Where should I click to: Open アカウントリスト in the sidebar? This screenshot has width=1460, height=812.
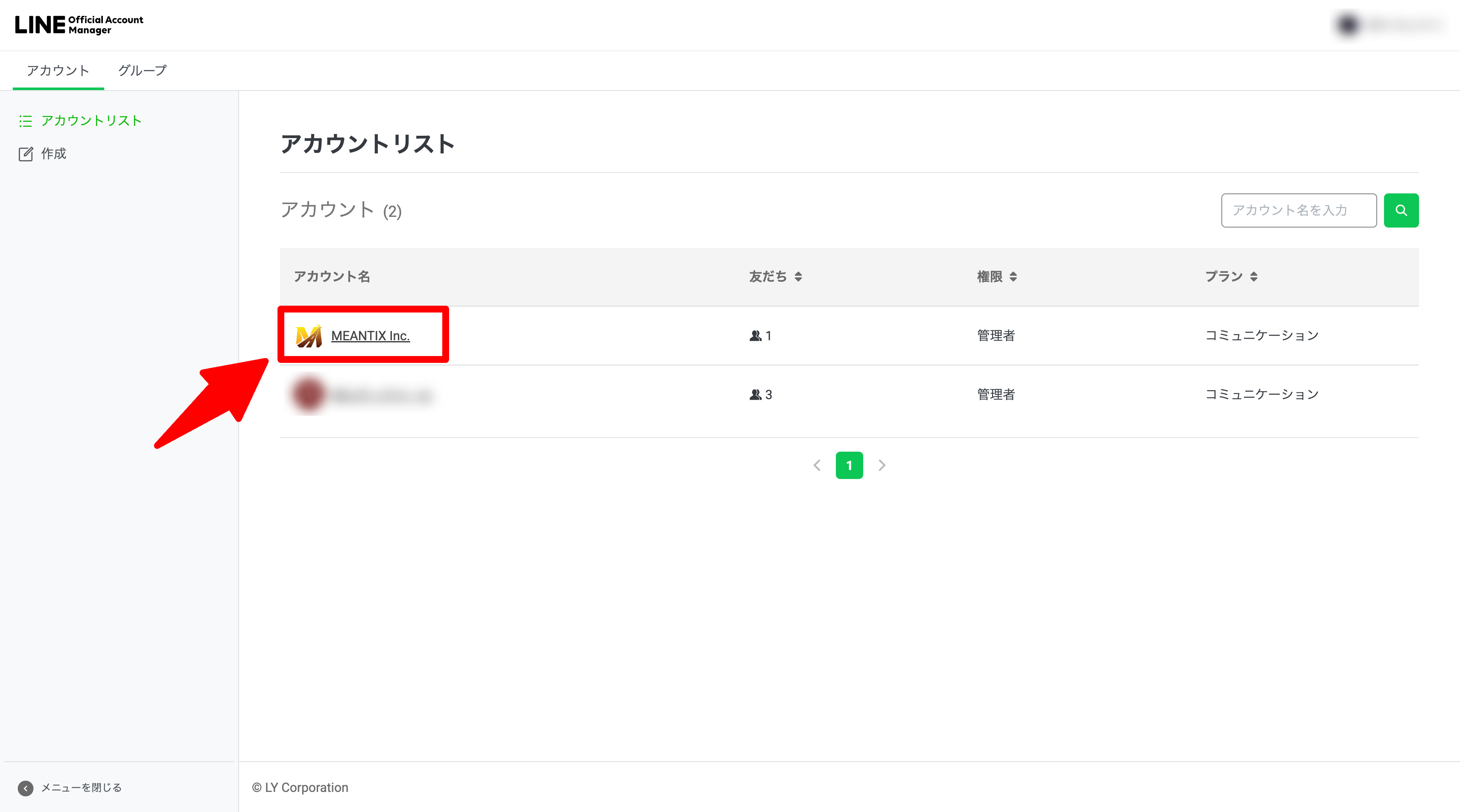pos(81,121)
